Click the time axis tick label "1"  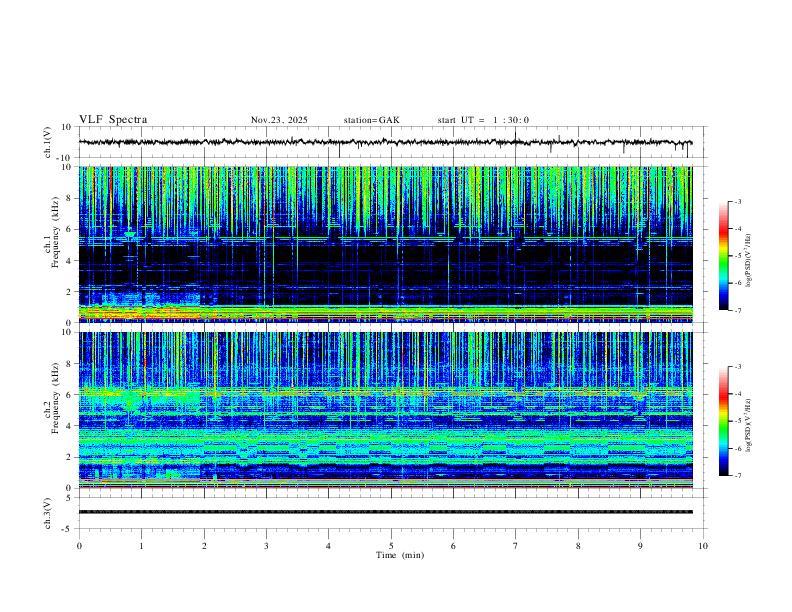coord(141,546)
